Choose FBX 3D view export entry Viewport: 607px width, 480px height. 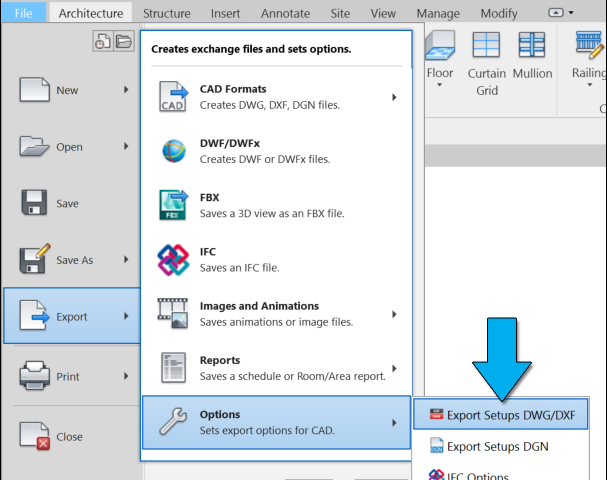(277, 205)
